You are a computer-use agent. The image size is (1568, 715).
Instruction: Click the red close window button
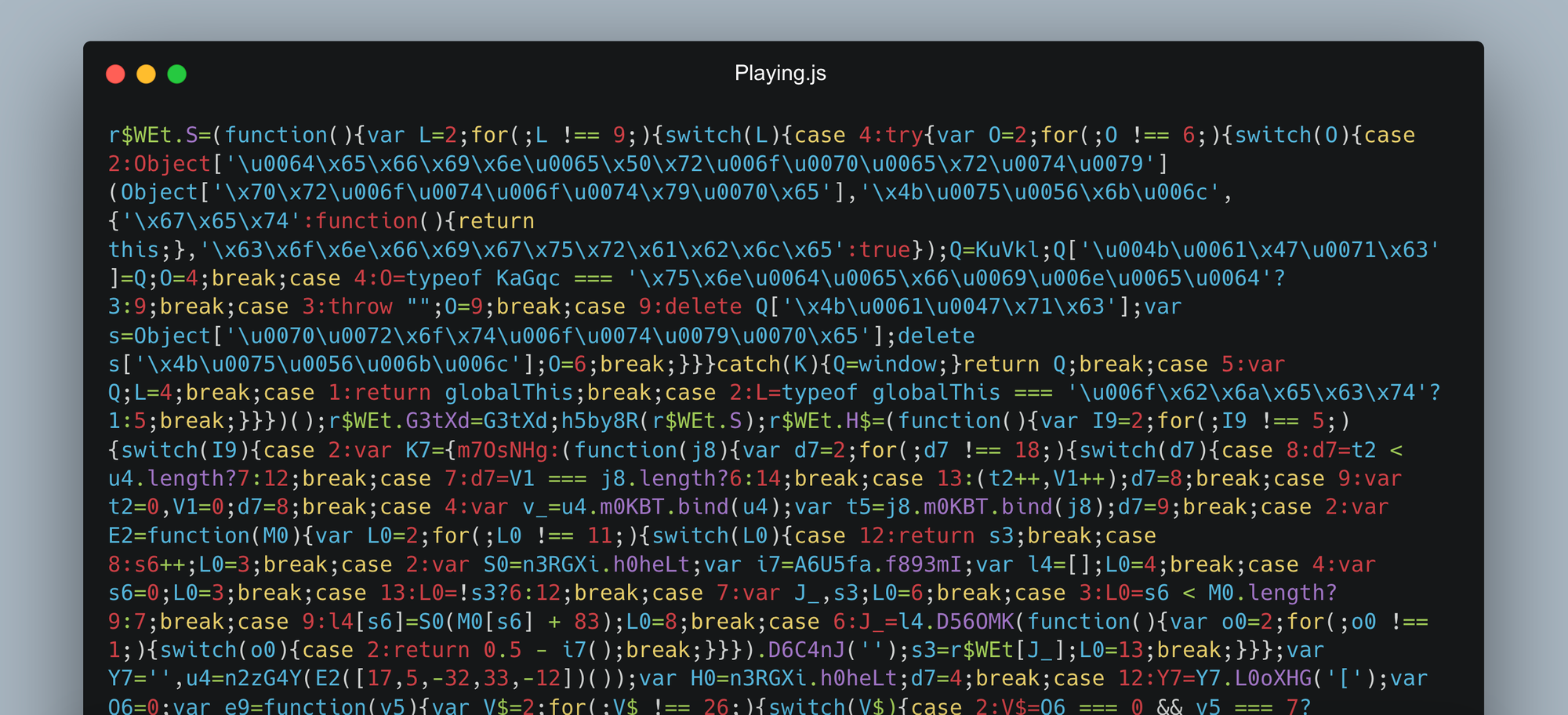(115, 74)
